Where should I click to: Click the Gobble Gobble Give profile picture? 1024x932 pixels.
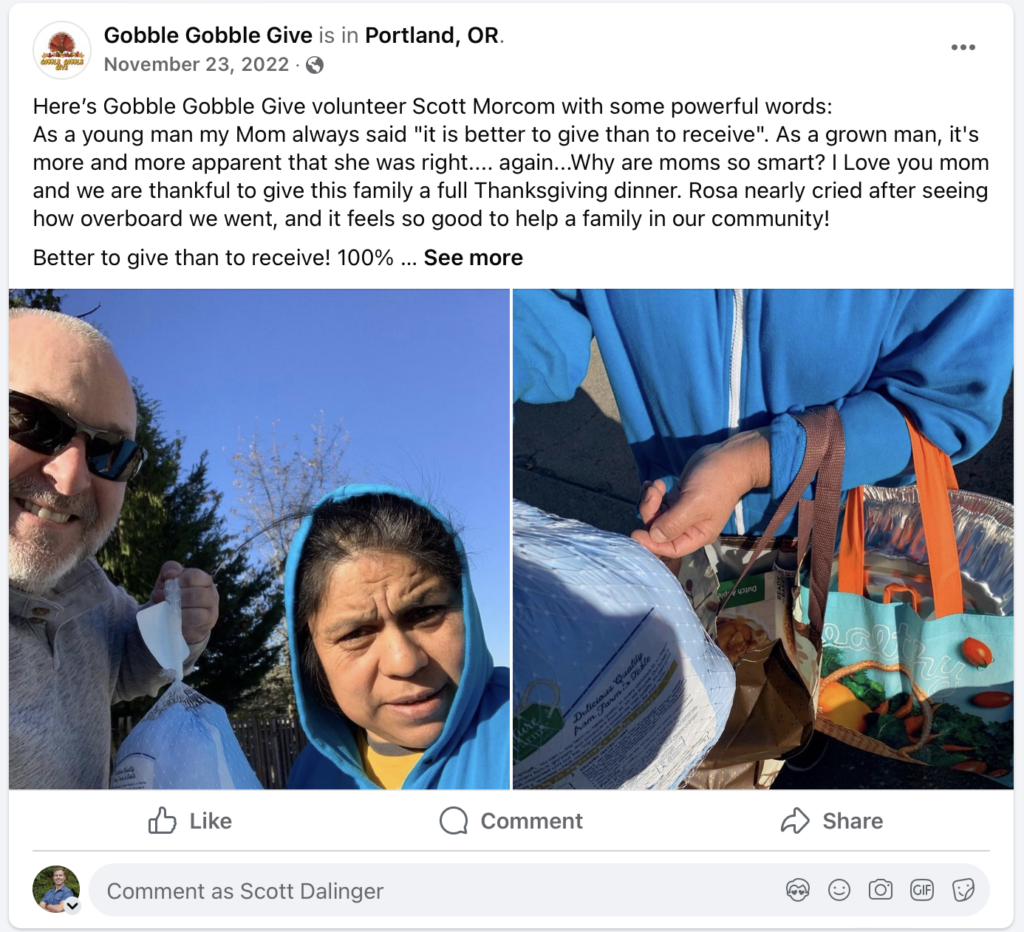(x=62, y=50)
